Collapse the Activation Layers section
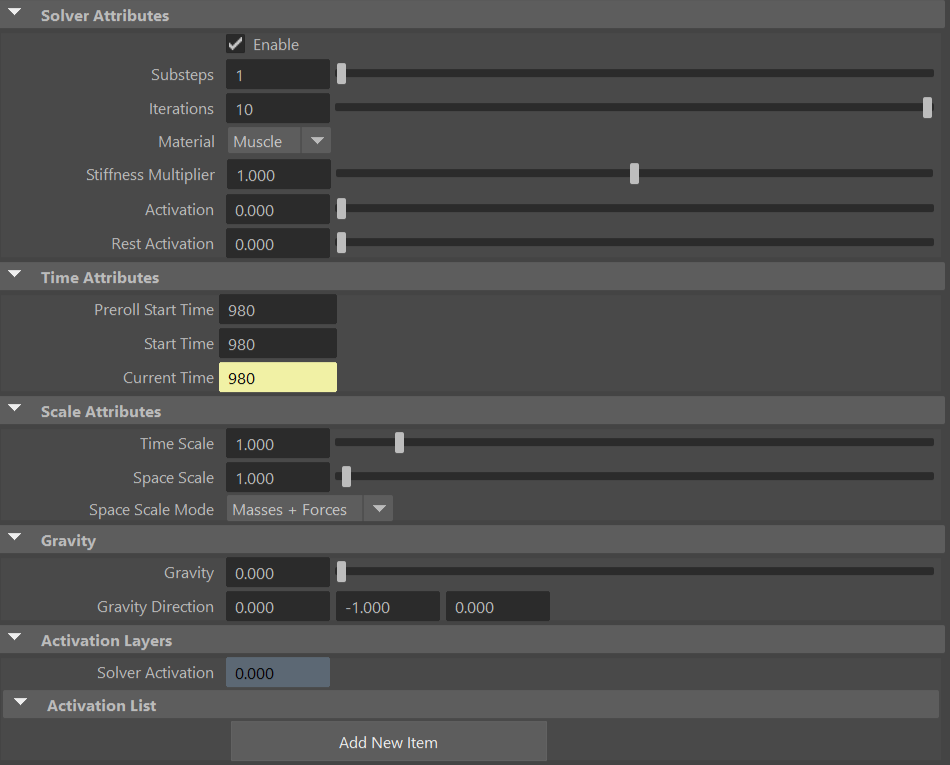The image size is (950, 765). (x=14, y=639)
